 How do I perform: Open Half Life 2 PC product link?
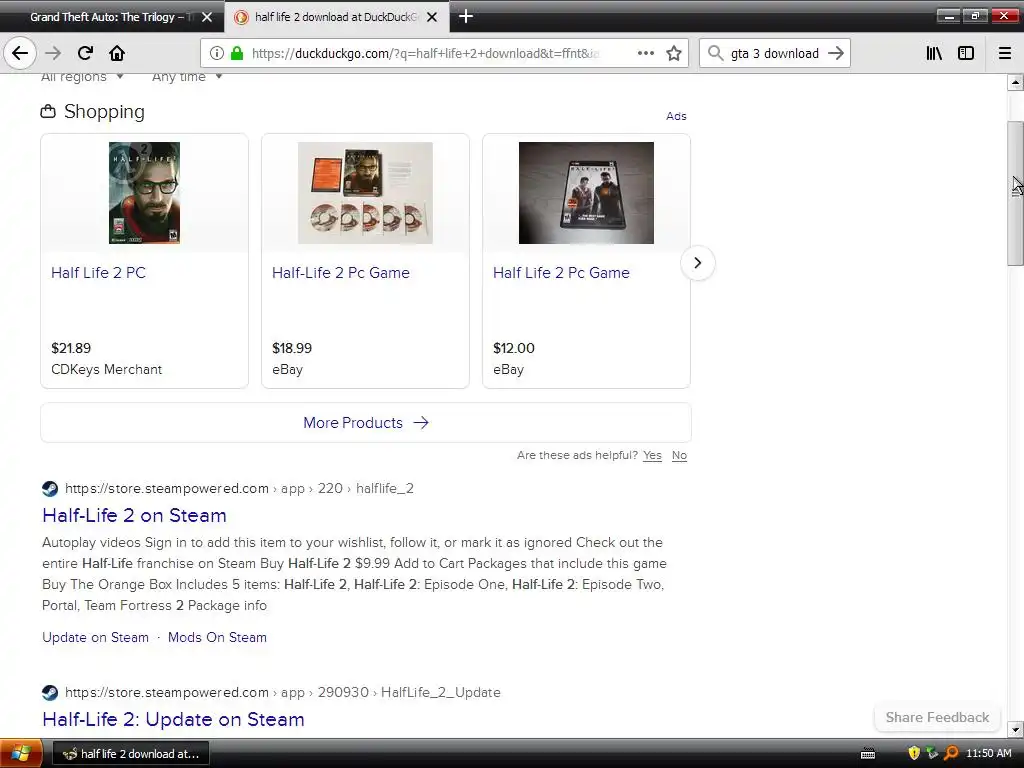[99, 272]
